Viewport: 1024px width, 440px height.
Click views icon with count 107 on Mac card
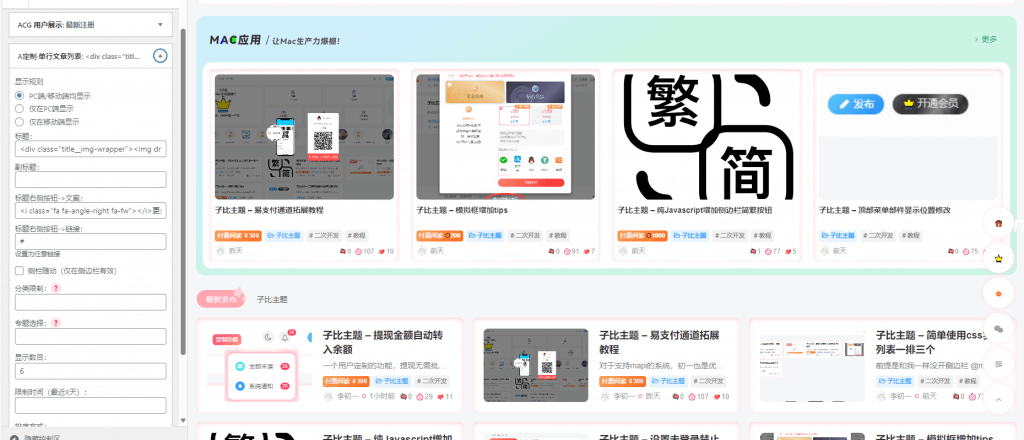tap(357, 251)
